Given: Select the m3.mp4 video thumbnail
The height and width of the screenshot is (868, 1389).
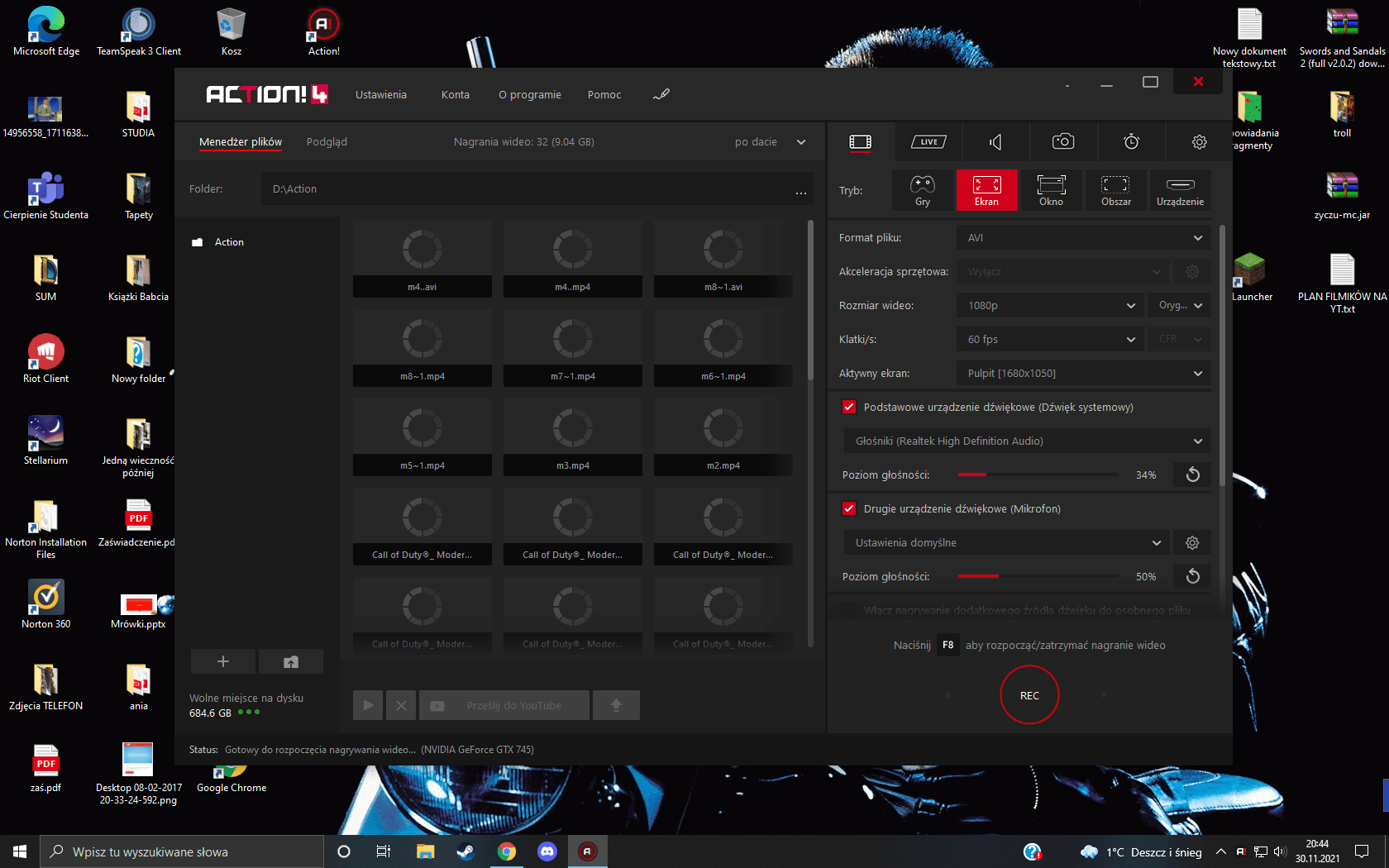Looking at the screenshot, I should [x=573, y=437].
